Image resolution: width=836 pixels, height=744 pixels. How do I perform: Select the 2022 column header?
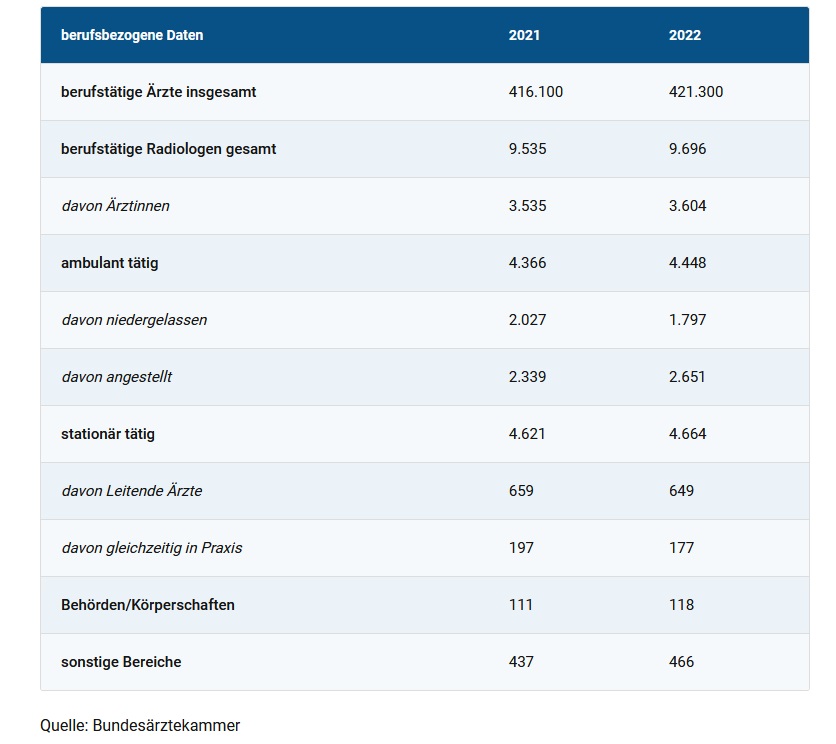tap(685, 35)
